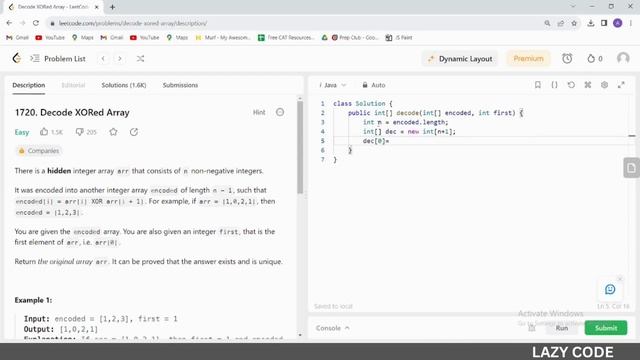Click the circle icon beside Hint

click(280, 112)
